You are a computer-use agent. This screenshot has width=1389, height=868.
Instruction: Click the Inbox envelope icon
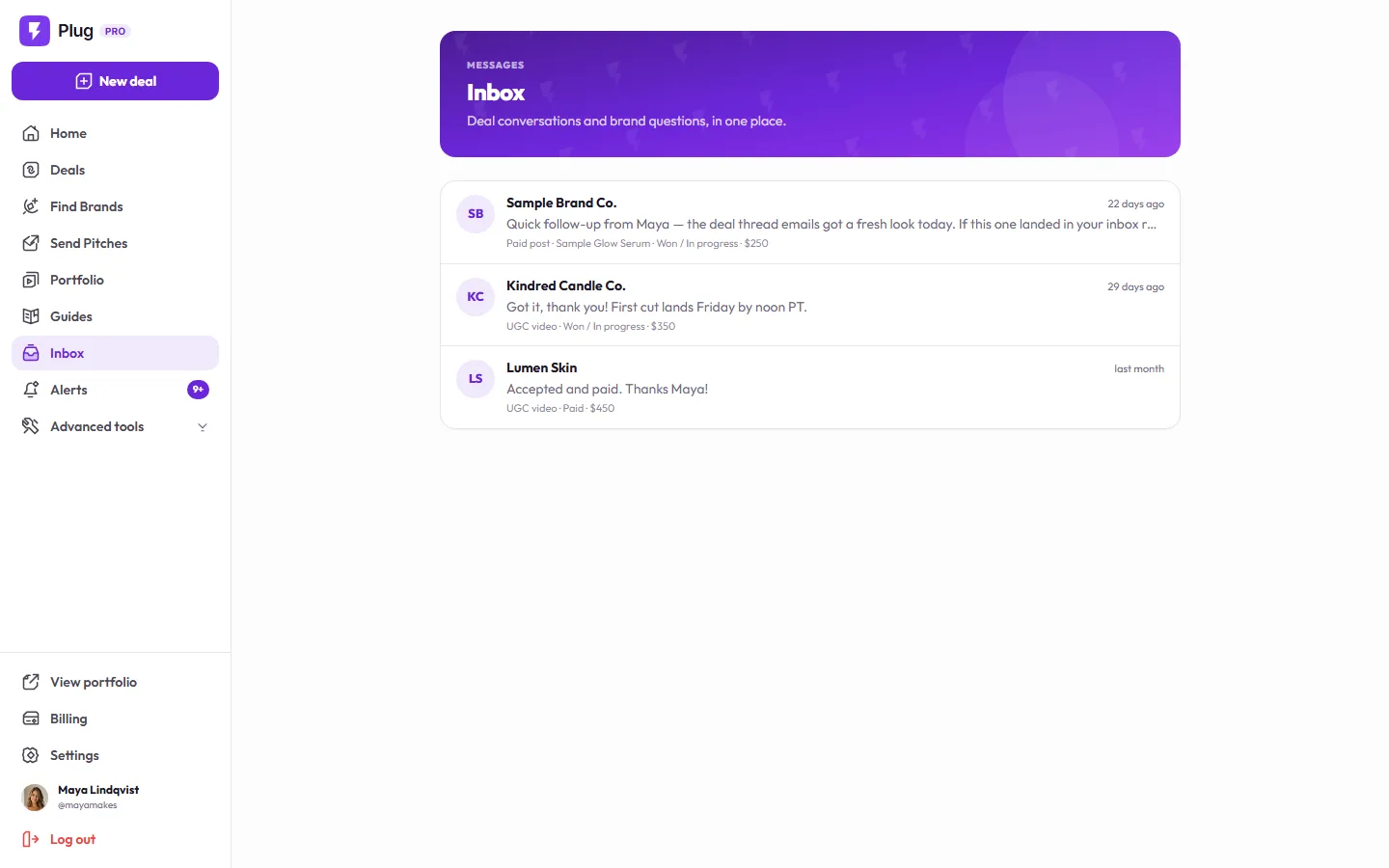pos(31,353)
